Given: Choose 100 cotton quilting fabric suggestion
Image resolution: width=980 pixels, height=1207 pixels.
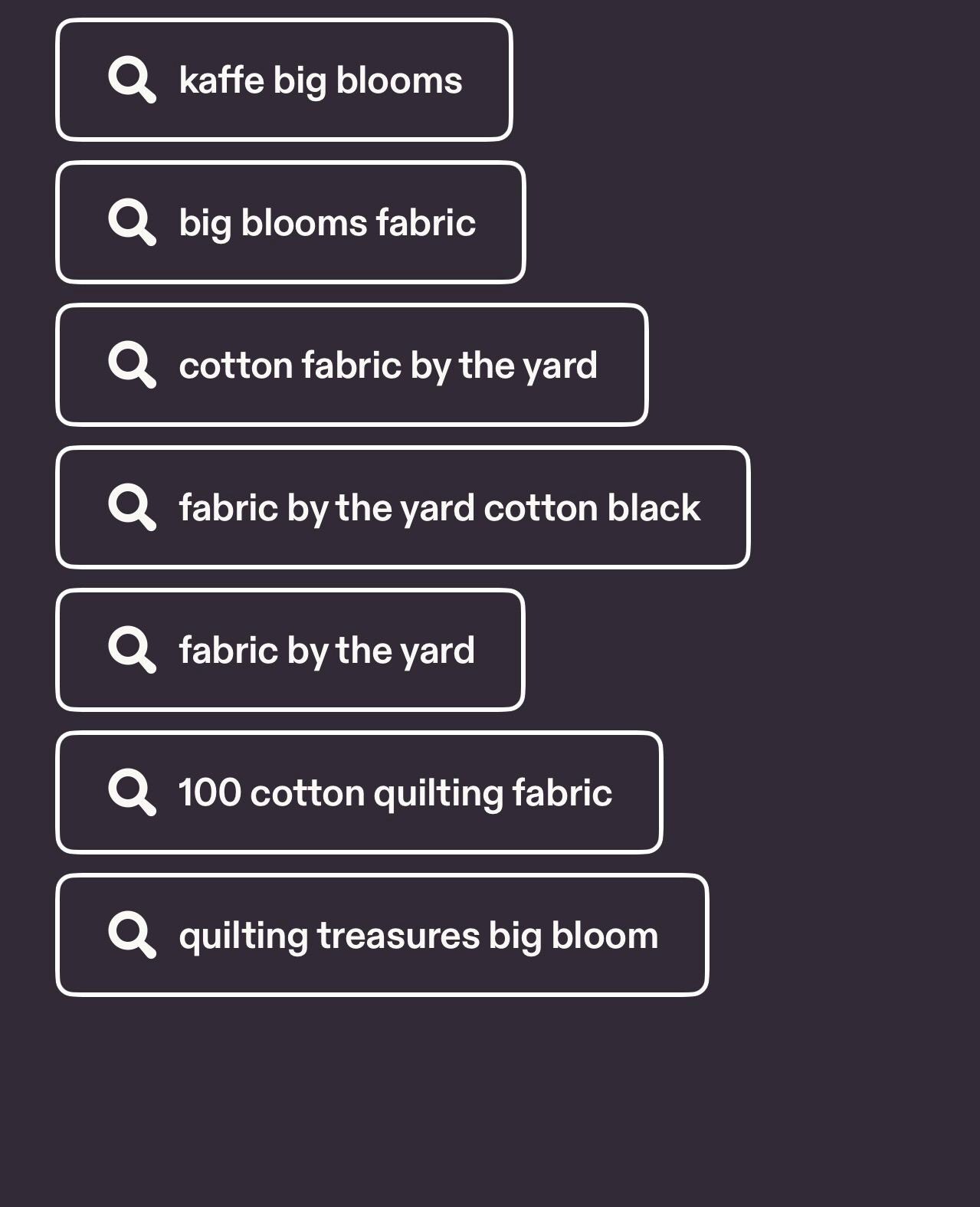Looking at the screenshot, I should [x=359, y=792].
